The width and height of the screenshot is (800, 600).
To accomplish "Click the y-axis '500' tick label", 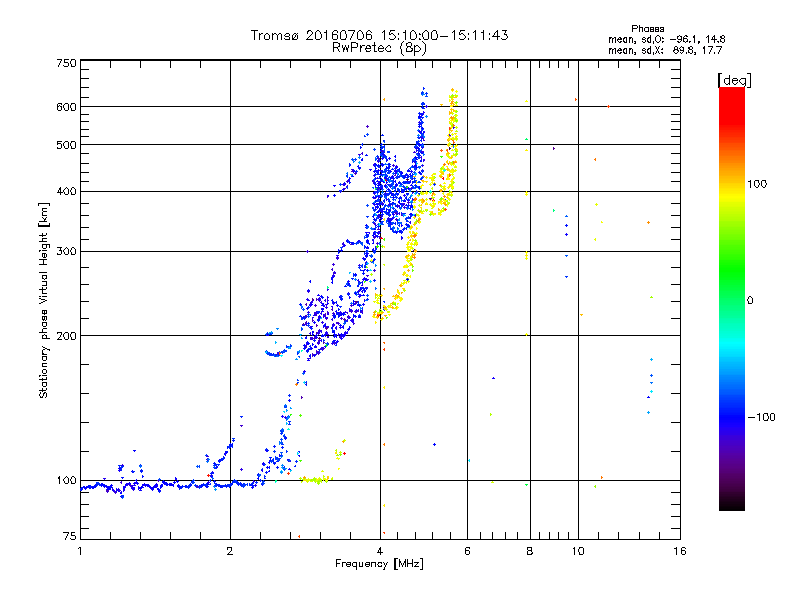I will (x=66, y=145).
